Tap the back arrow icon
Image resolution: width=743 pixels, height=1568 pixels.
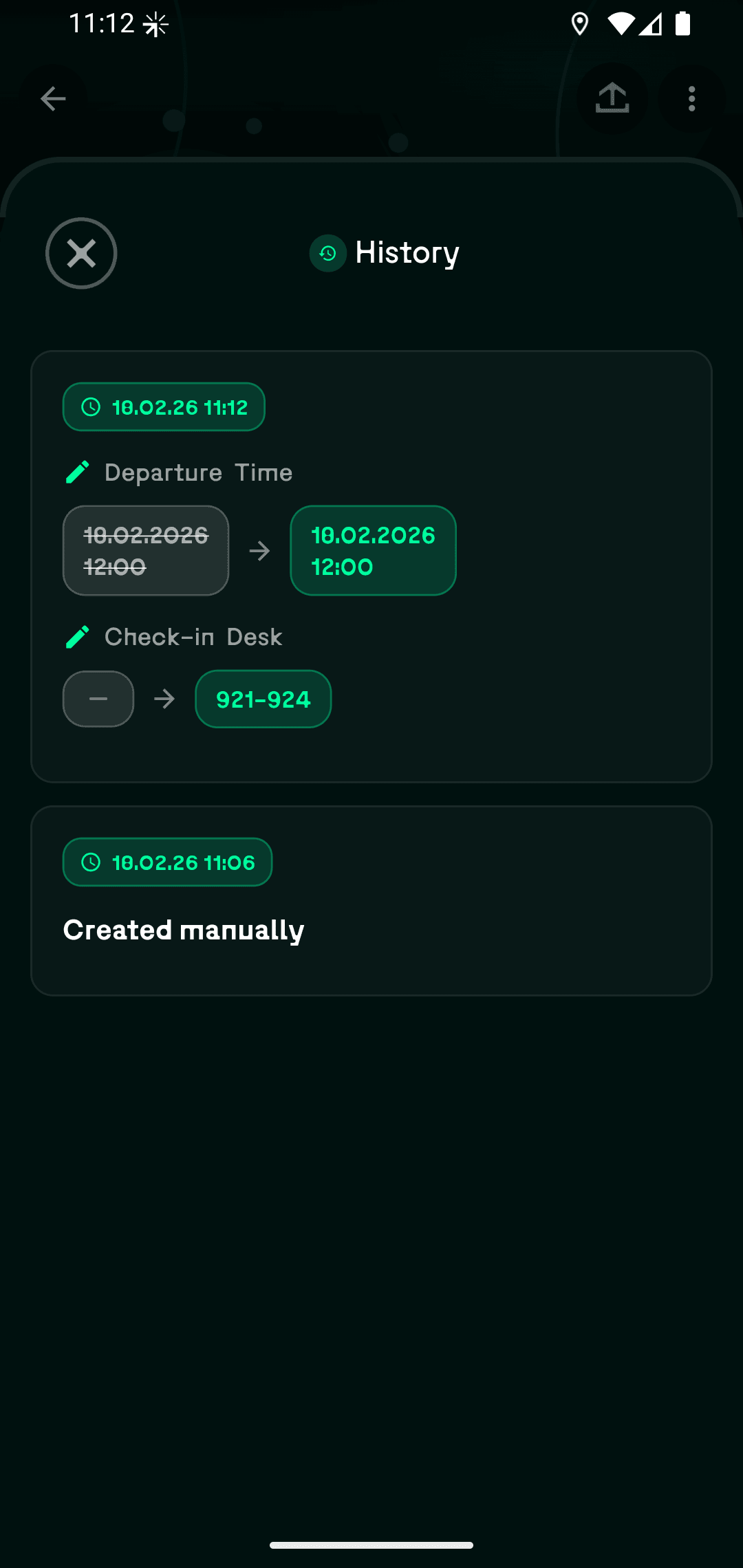click(x=53, y=98)
